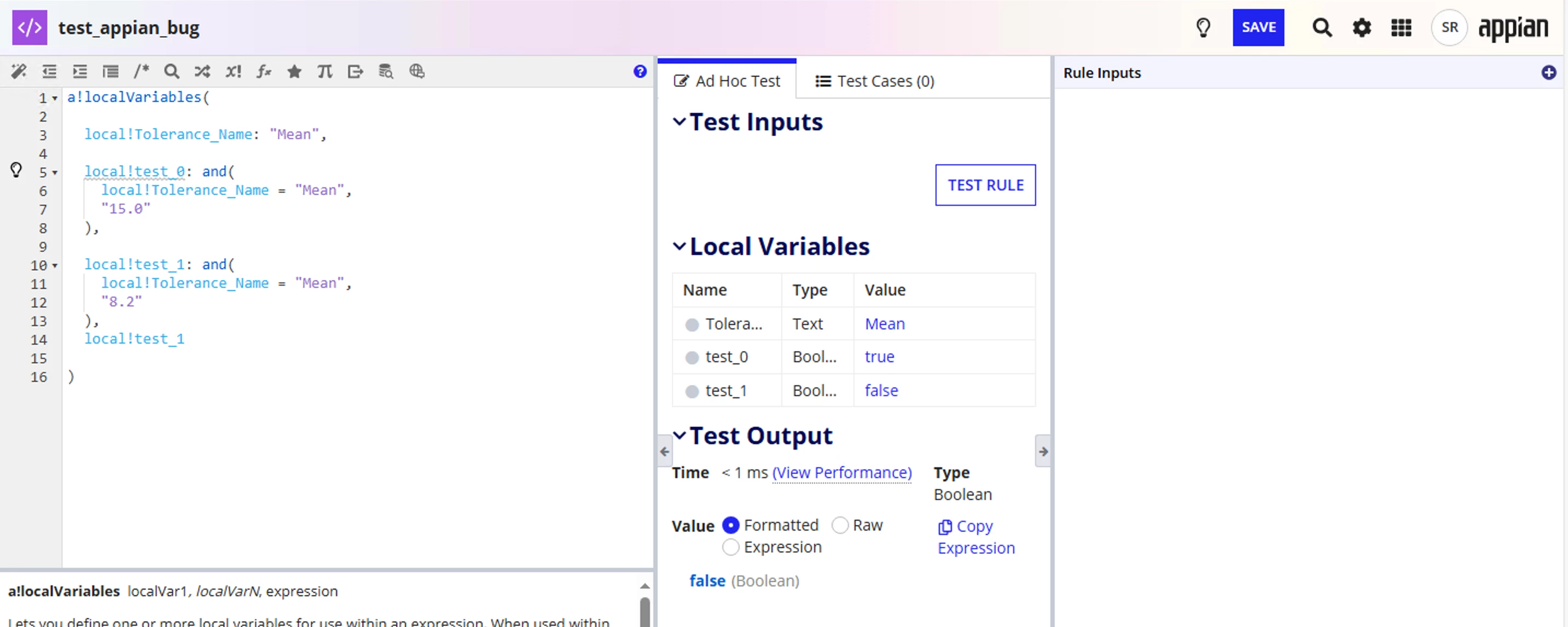The image size is (1568, 627).
Task: Click the test_0 variable name
Action: (726, 357)
